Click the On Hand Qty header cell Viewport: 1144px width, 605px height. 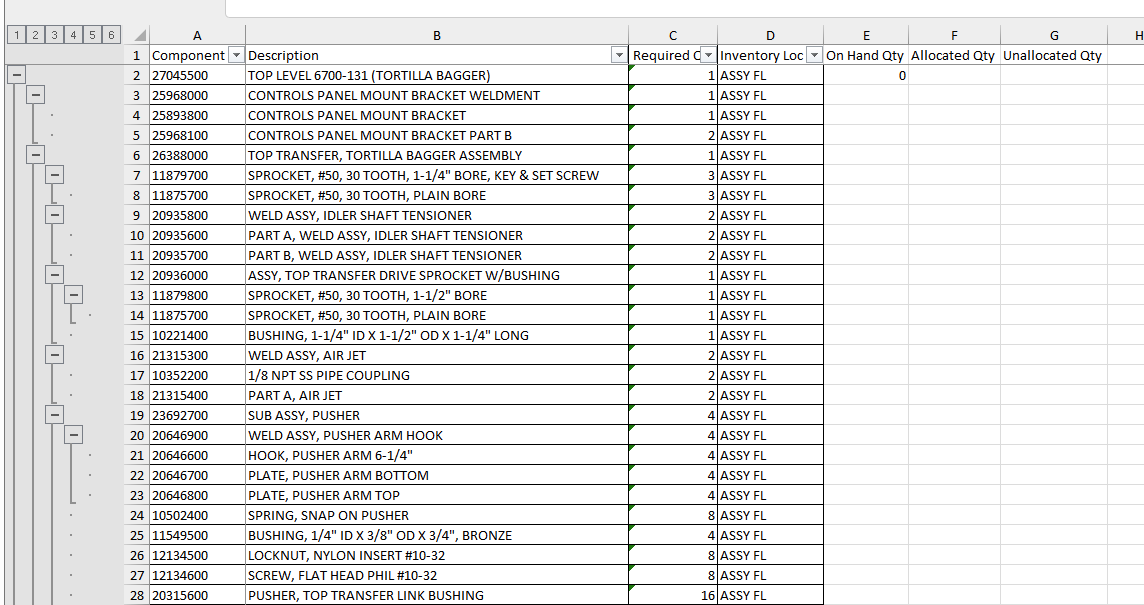tap(866, 55)
